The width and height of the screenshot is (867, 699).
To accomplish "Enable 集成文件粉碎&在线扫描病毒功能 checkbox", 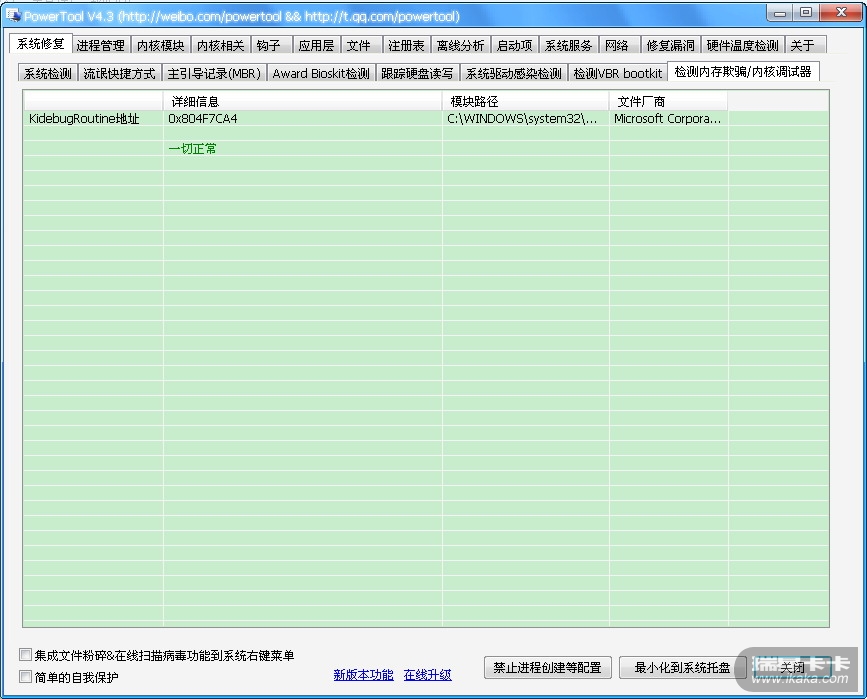I will [25, 655].
